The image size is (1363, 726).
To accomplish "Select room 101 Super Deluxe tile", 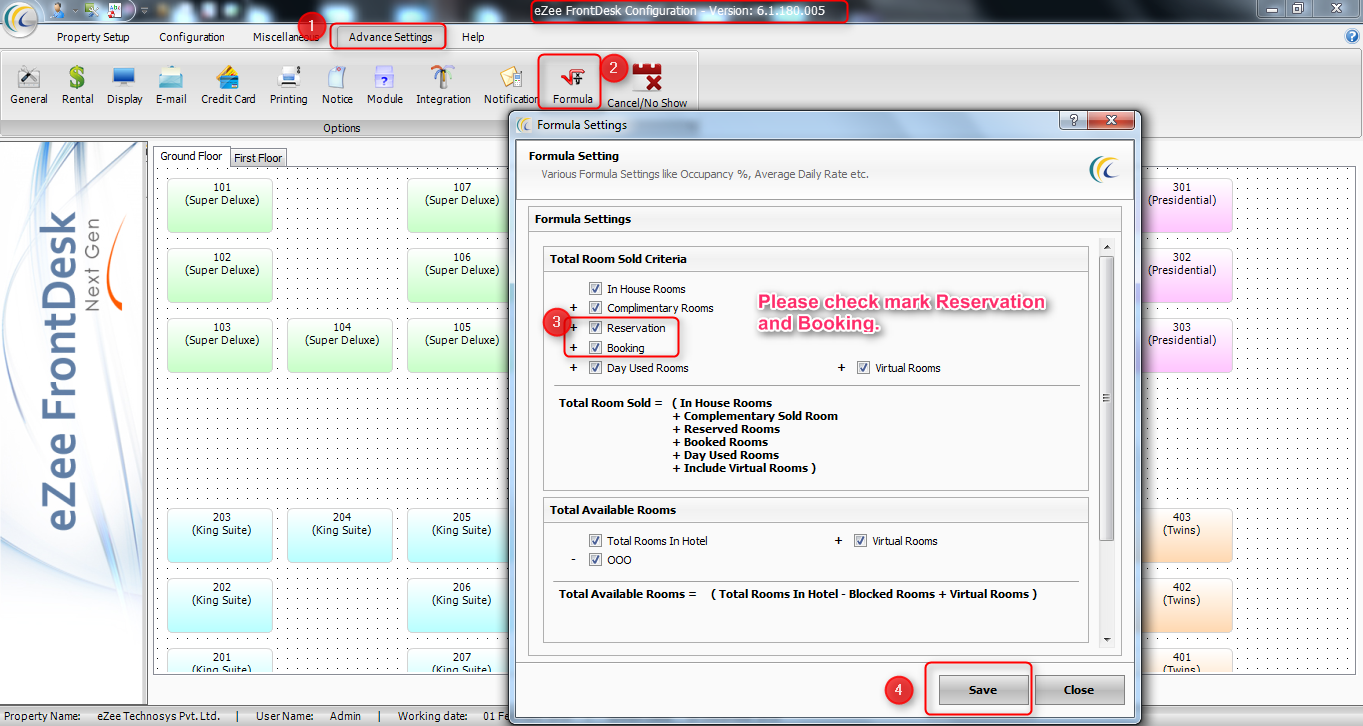I will tap(220, 205).
